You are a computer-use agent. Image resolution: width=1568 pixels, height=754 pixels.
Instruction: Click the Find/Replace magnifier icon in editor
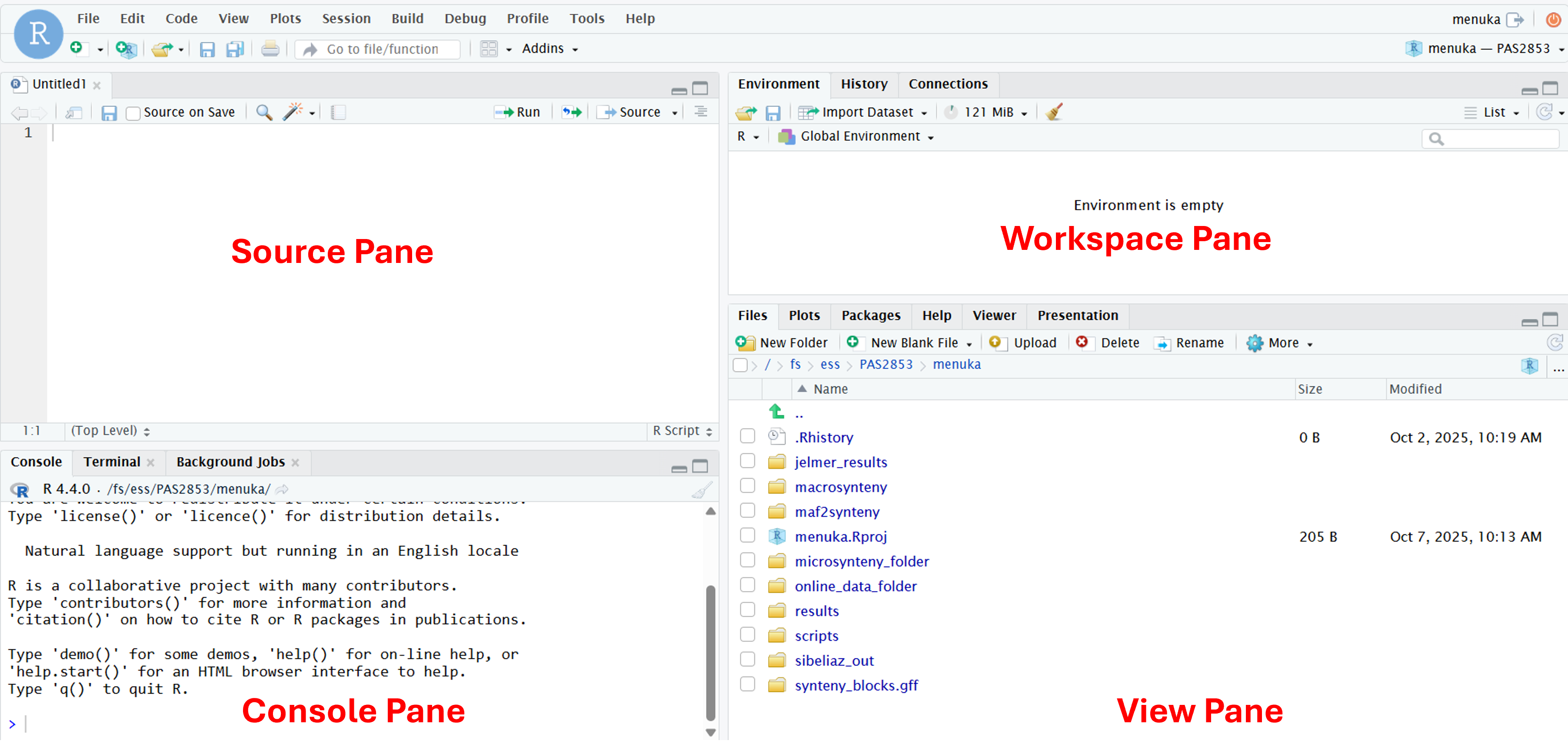(263, 112)
